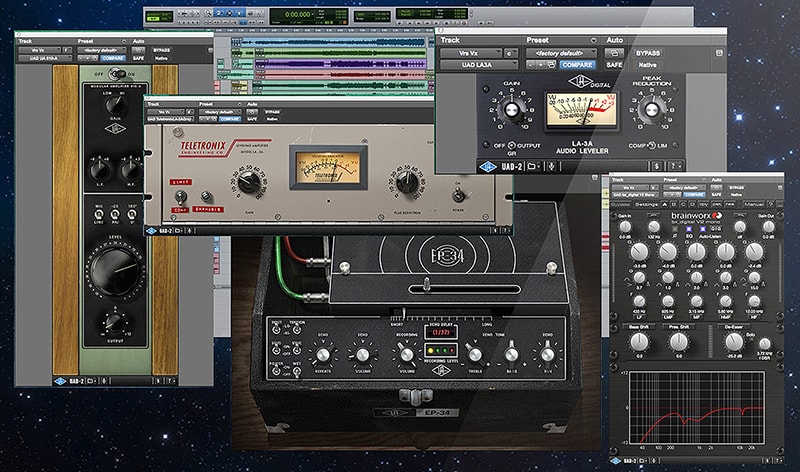
Task: Toggle the -20 pad switch on the 610-A
Action: [x=116, y=215]
